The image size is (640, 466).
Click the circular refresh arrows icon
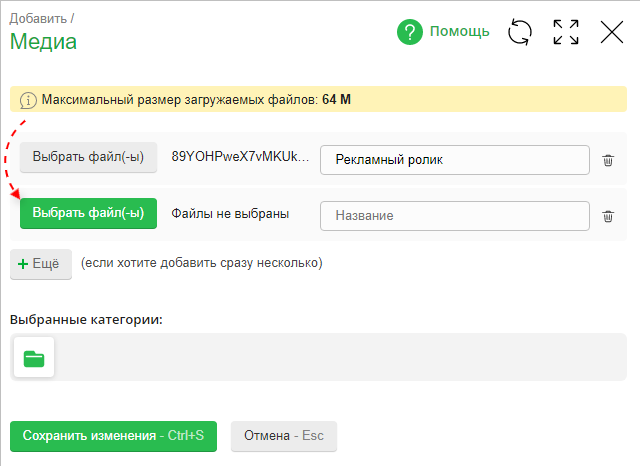pyautogui.click(x=520, y=32)
